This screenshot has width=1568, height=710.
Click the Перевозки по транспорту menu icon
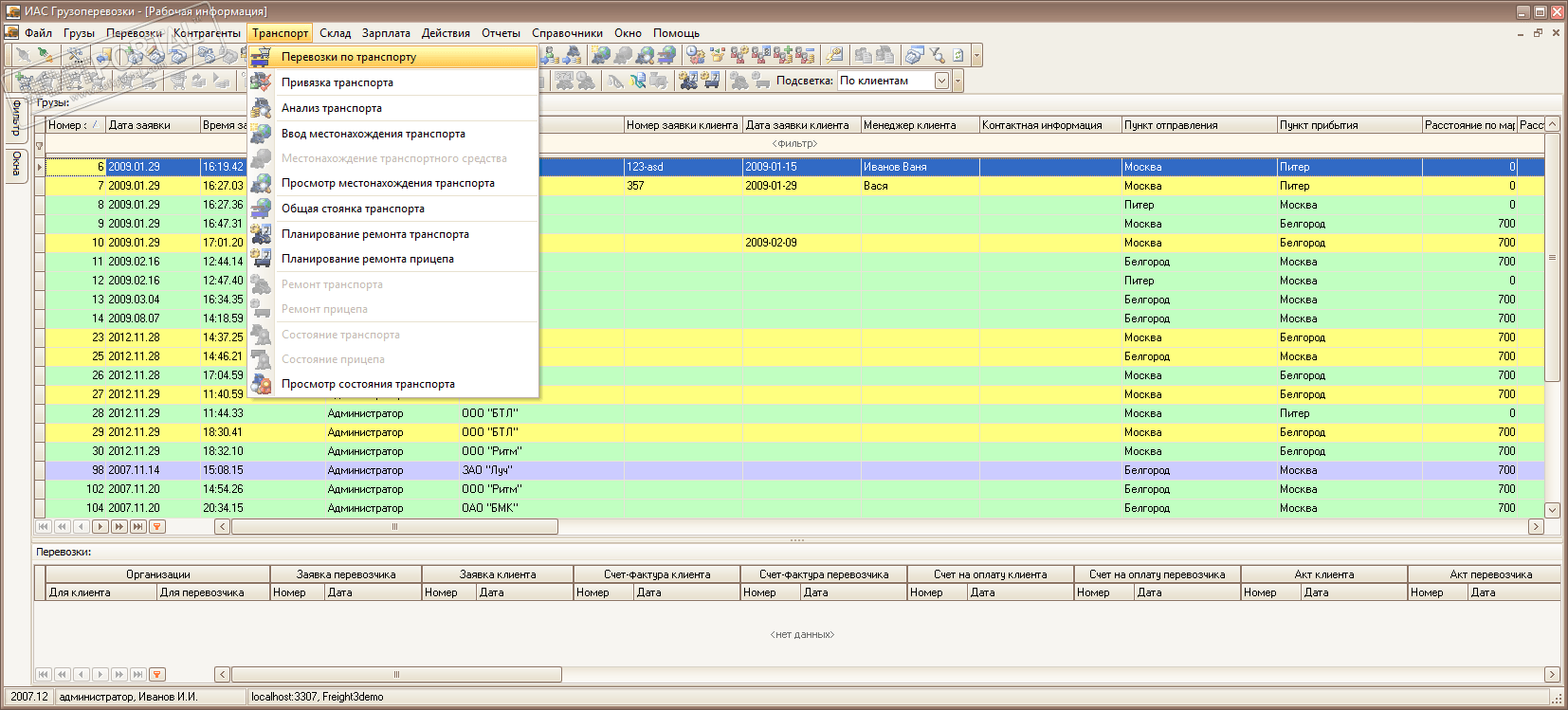click(261, 57)
